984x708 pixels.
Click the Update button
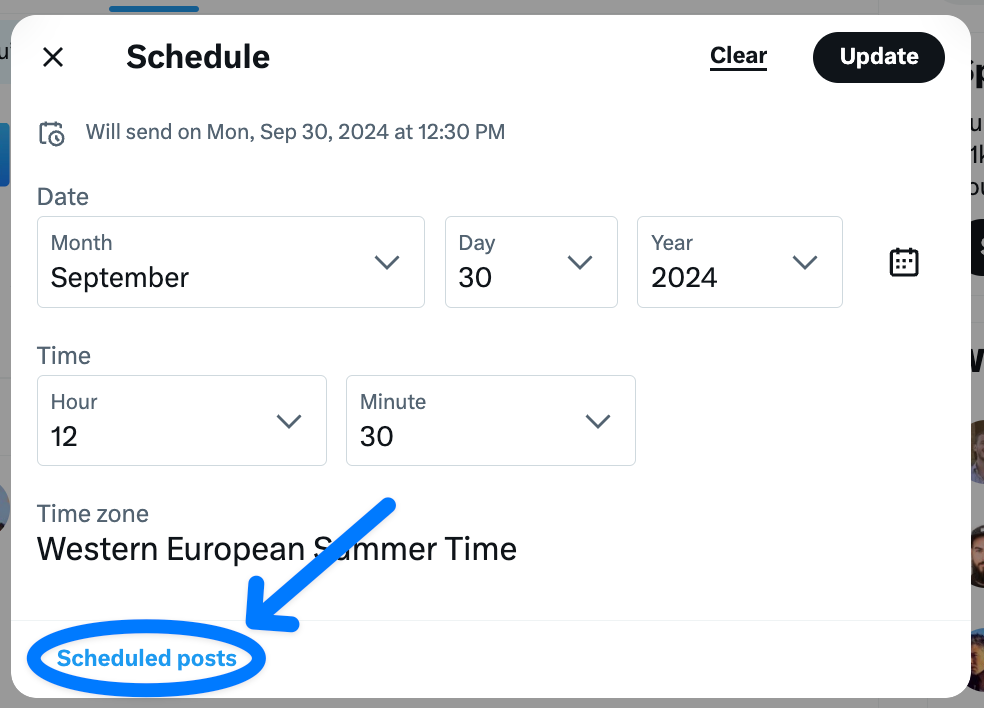878,57
